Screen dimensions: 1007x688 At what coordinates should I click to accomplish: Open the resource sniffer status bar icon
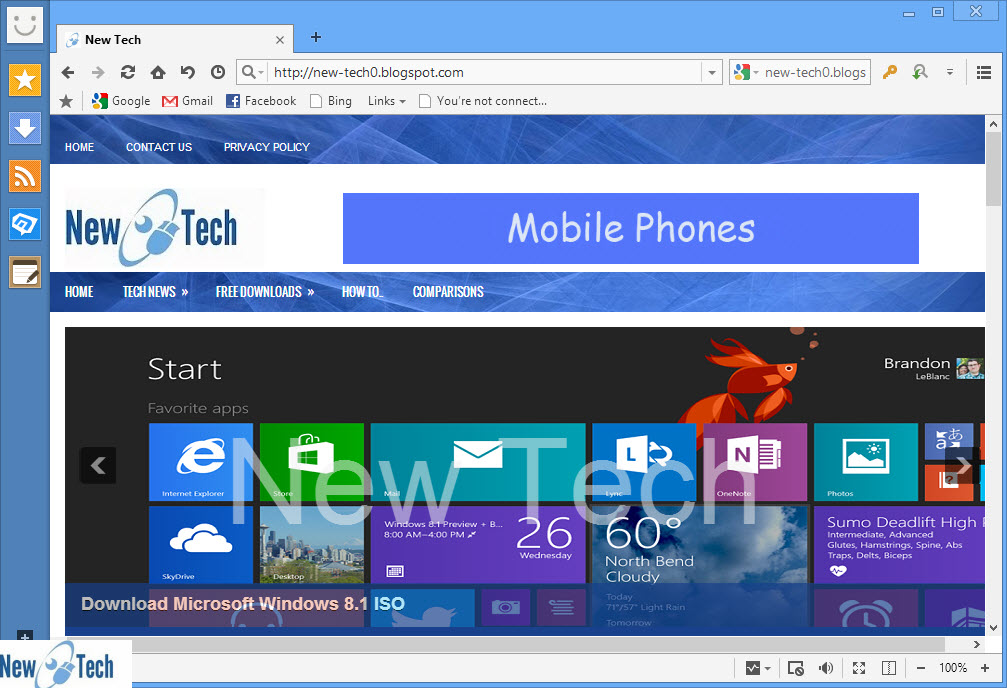click(753, 668)
